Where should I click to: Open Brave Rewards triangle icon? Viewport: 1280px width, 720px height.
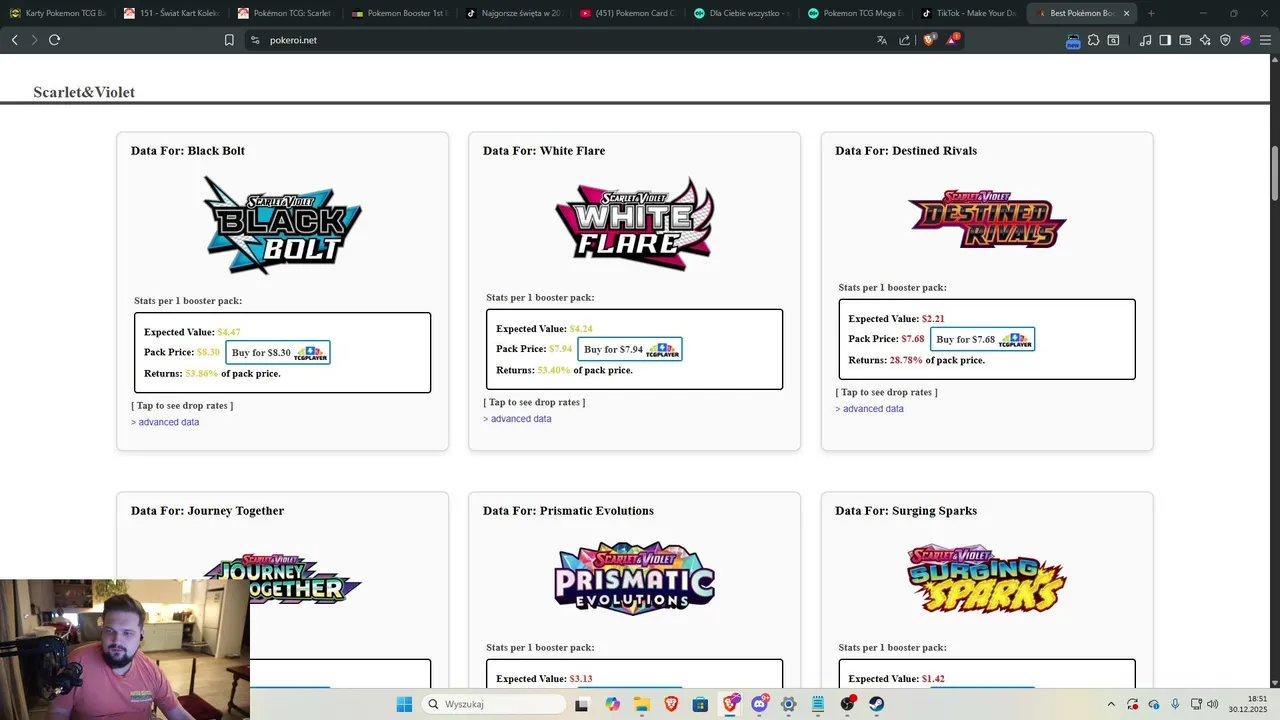click(x=953, y=40)
